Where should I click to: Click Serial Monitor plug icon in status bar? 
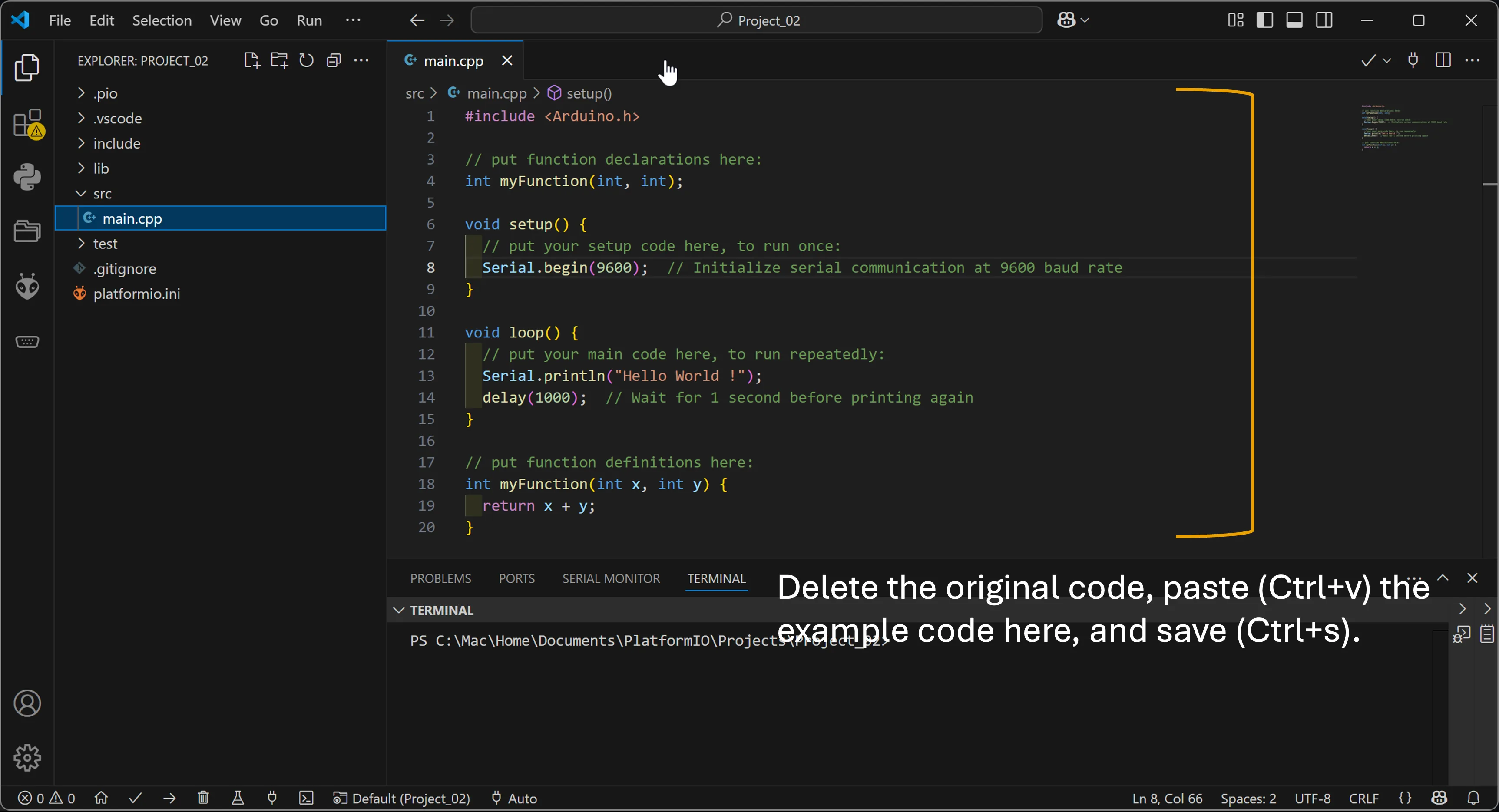(x=272, y=798)
